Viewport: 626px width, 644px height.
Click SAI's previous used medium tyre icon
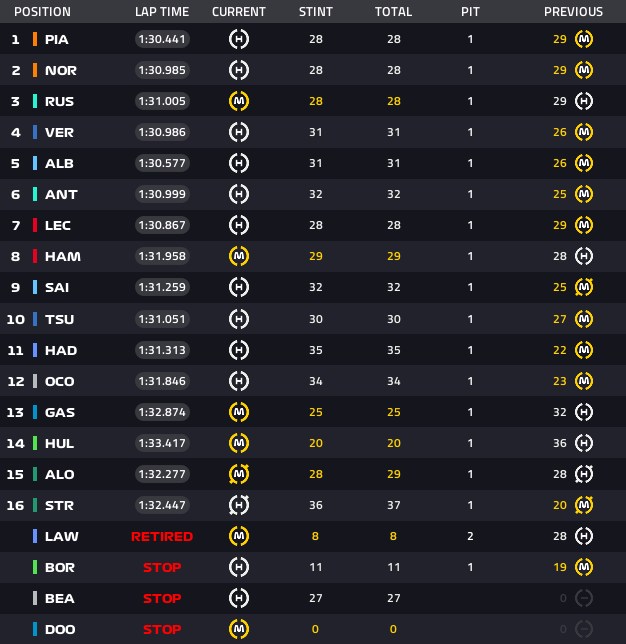tap(584, 287)
